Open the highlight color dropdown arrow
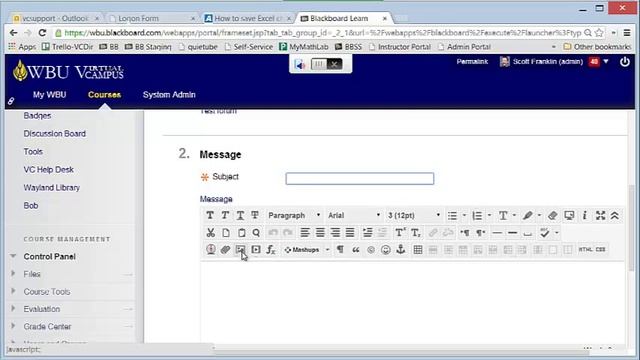The image size is (640, 360). (x=539, y=216)
